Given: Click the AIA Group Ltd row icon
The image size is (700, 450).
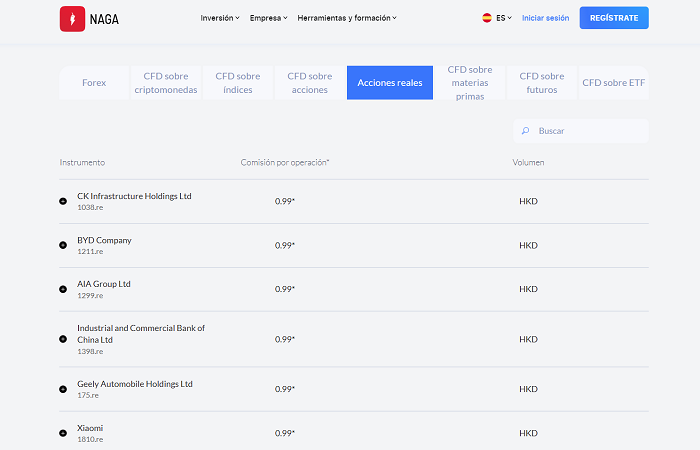Looking at the screenshot, I should pyautogui.click(x=63, y=289).
